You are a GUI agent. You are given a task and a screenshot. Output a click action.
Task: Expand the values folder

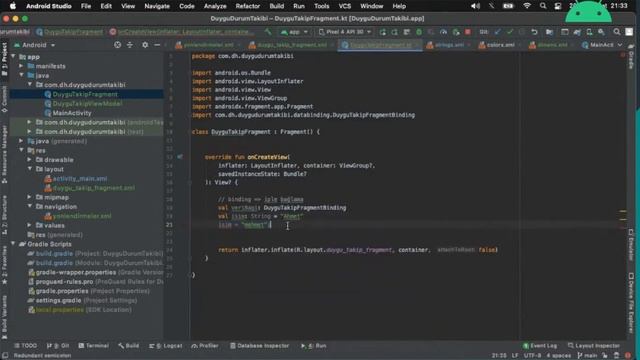tap(29, 225)
